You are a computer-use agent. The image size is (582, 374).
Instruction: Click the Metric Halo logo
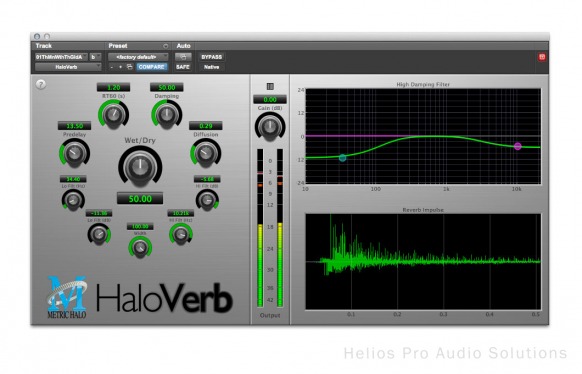click(67, 297)
